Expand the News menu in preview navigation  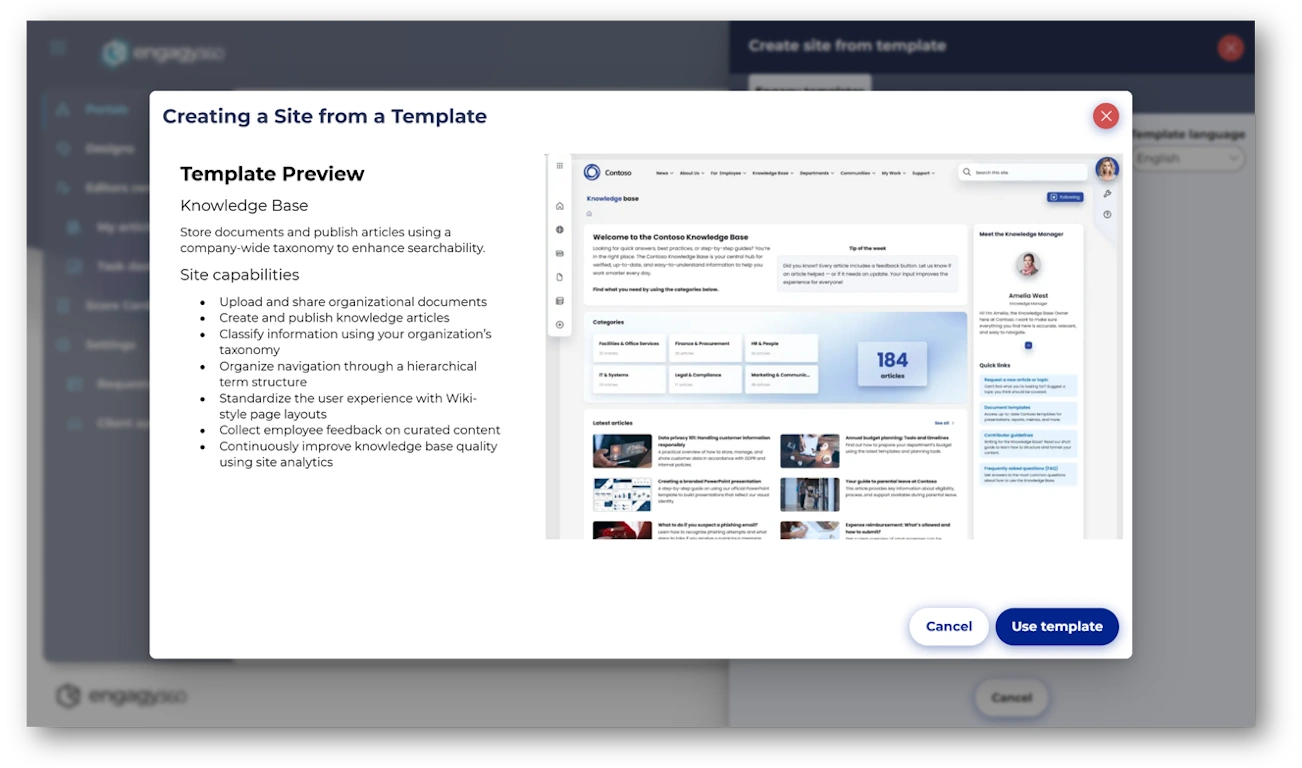(x=664, y=173)
